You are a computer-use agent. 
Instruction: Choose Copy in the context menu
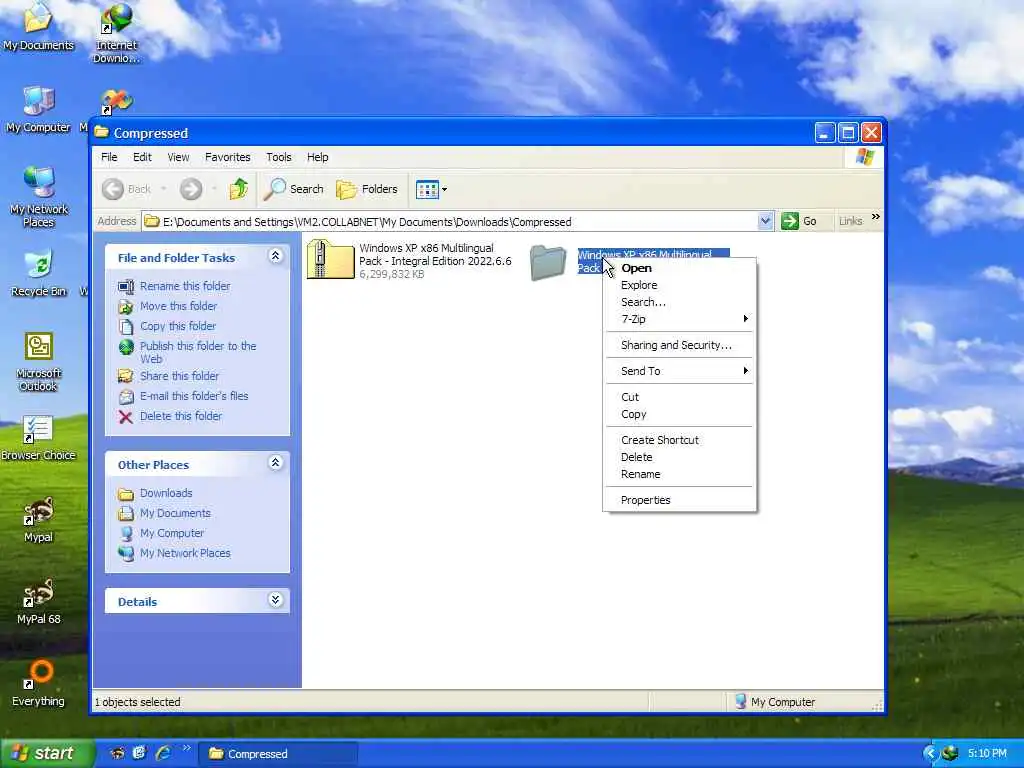[679, 414]
